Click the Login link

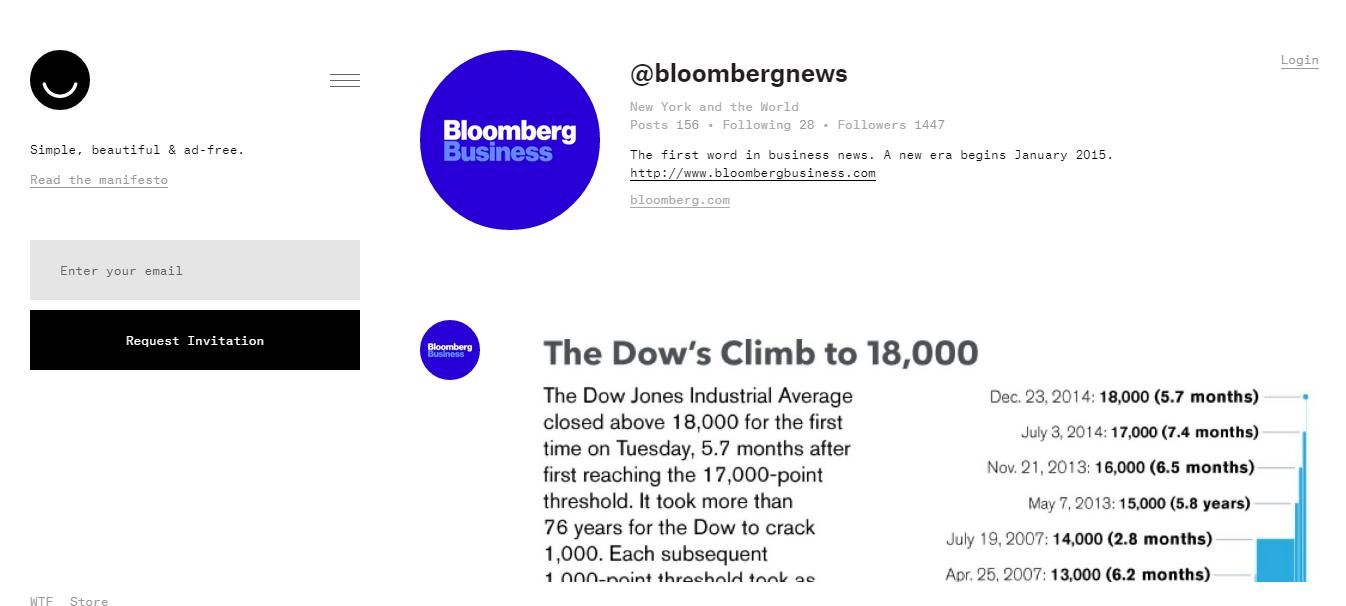point(1299,60)
